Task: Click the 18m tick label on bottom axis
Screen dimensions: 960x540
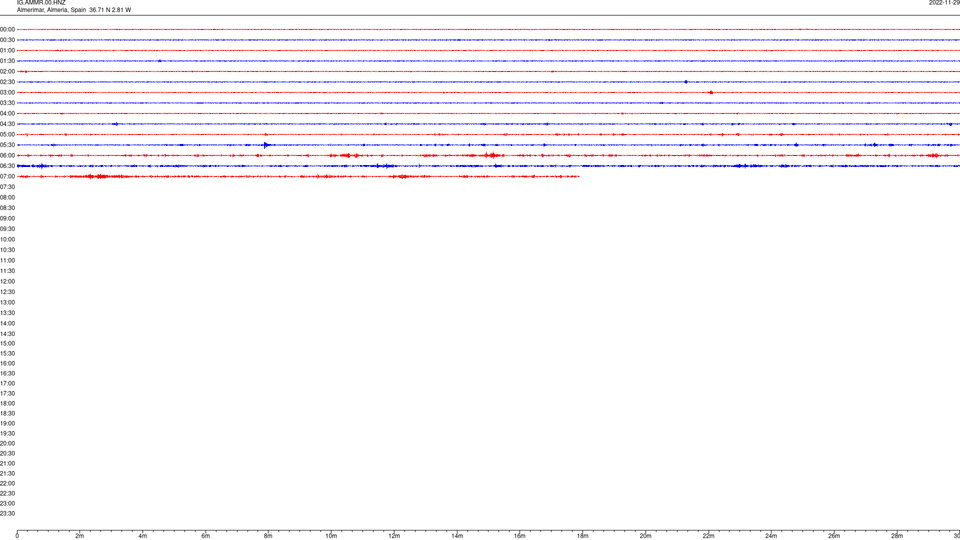Action: point(583,536)
